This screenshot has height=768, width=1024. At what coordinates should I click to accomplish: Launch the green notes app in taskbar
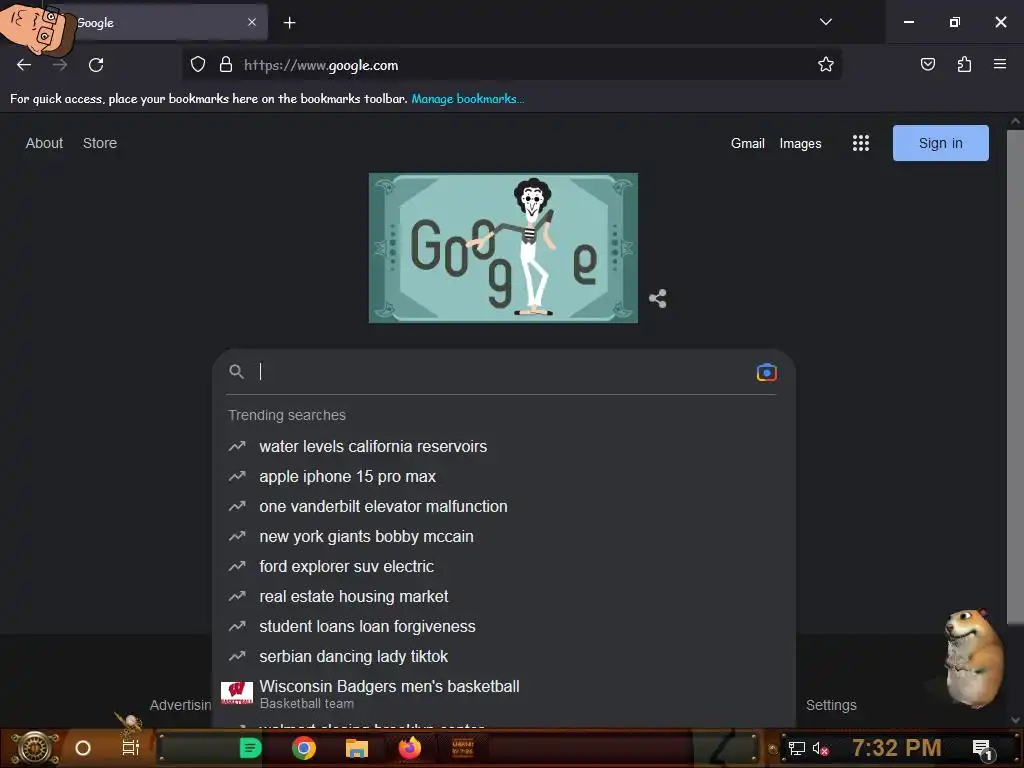[250, 748]
